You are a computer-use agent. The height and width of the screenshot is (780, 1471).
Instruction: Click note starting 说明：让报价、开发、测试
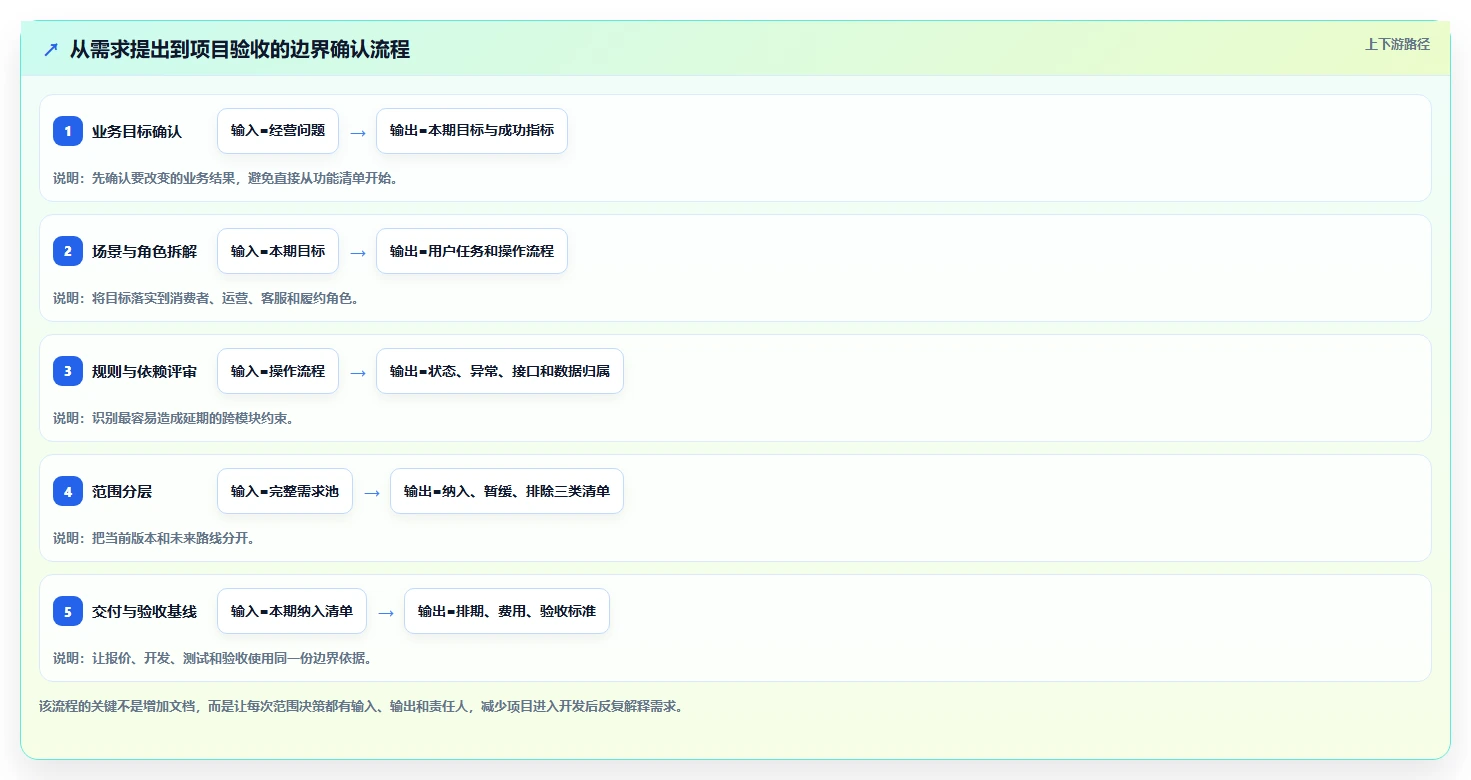(x=213, y=658)
